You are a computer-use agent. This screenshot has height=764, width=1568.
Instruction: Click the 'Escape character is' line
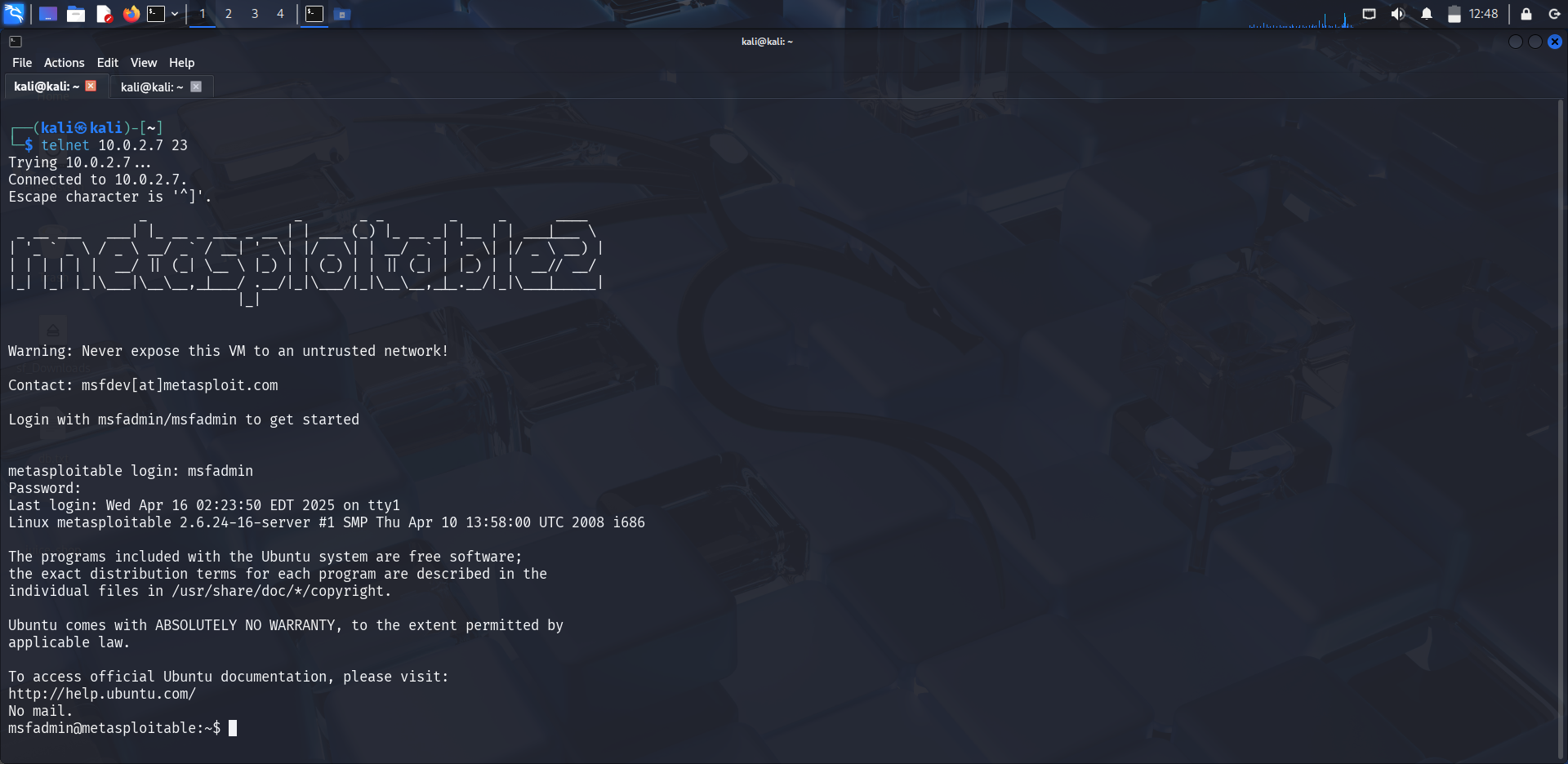(110, 197)
